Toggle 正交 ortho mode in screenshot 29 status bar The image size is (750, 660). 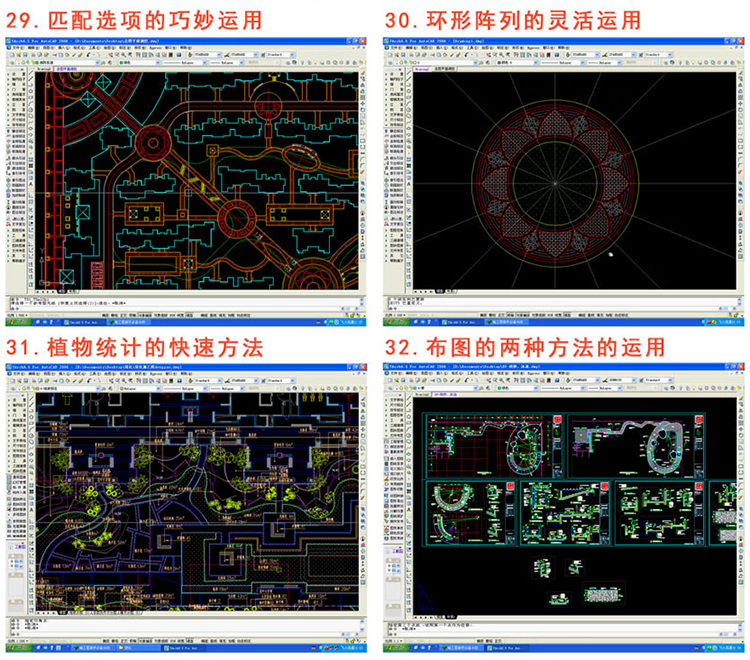123,315
